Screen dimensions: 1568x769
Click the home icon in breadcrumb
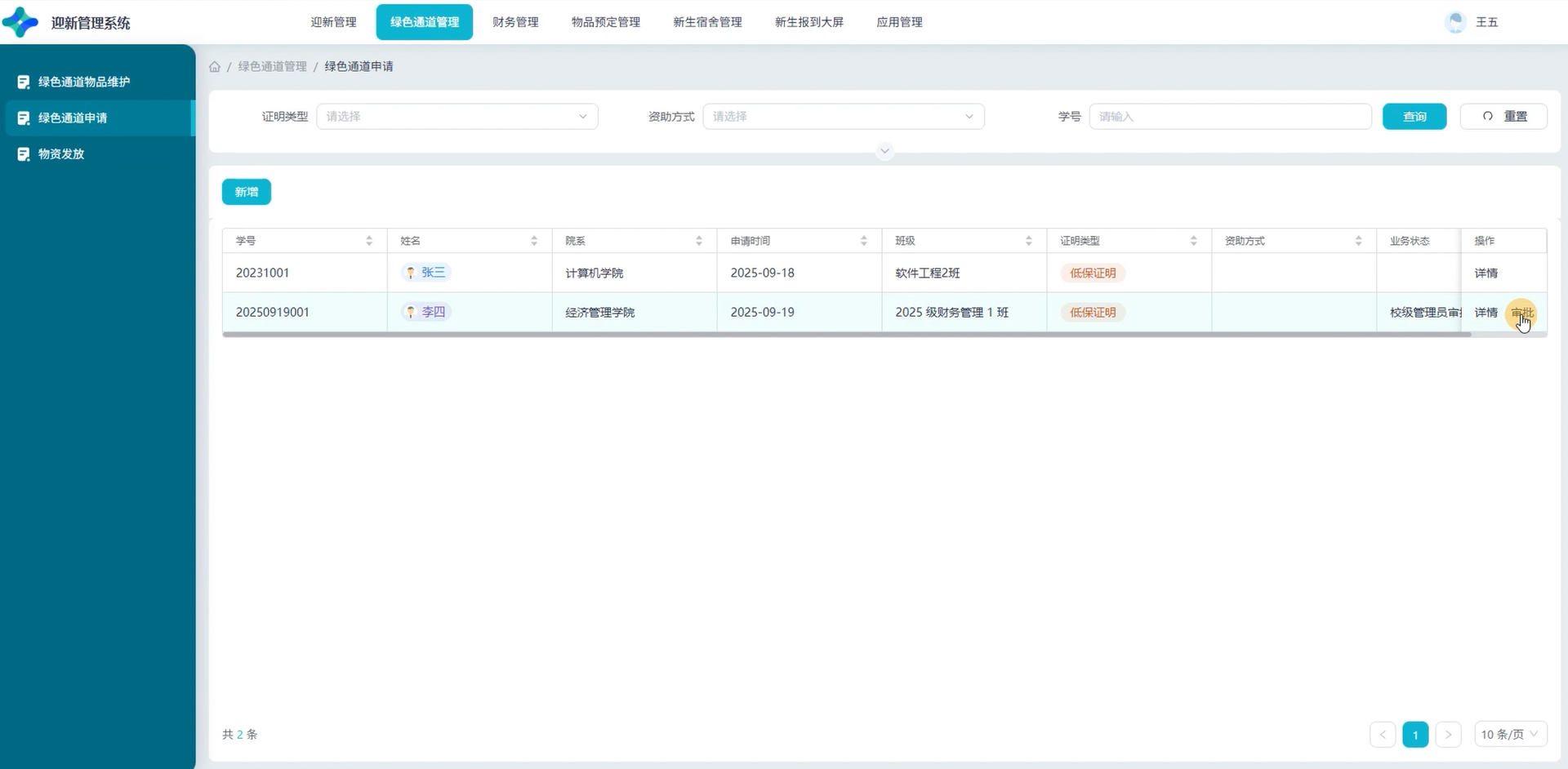215,67
